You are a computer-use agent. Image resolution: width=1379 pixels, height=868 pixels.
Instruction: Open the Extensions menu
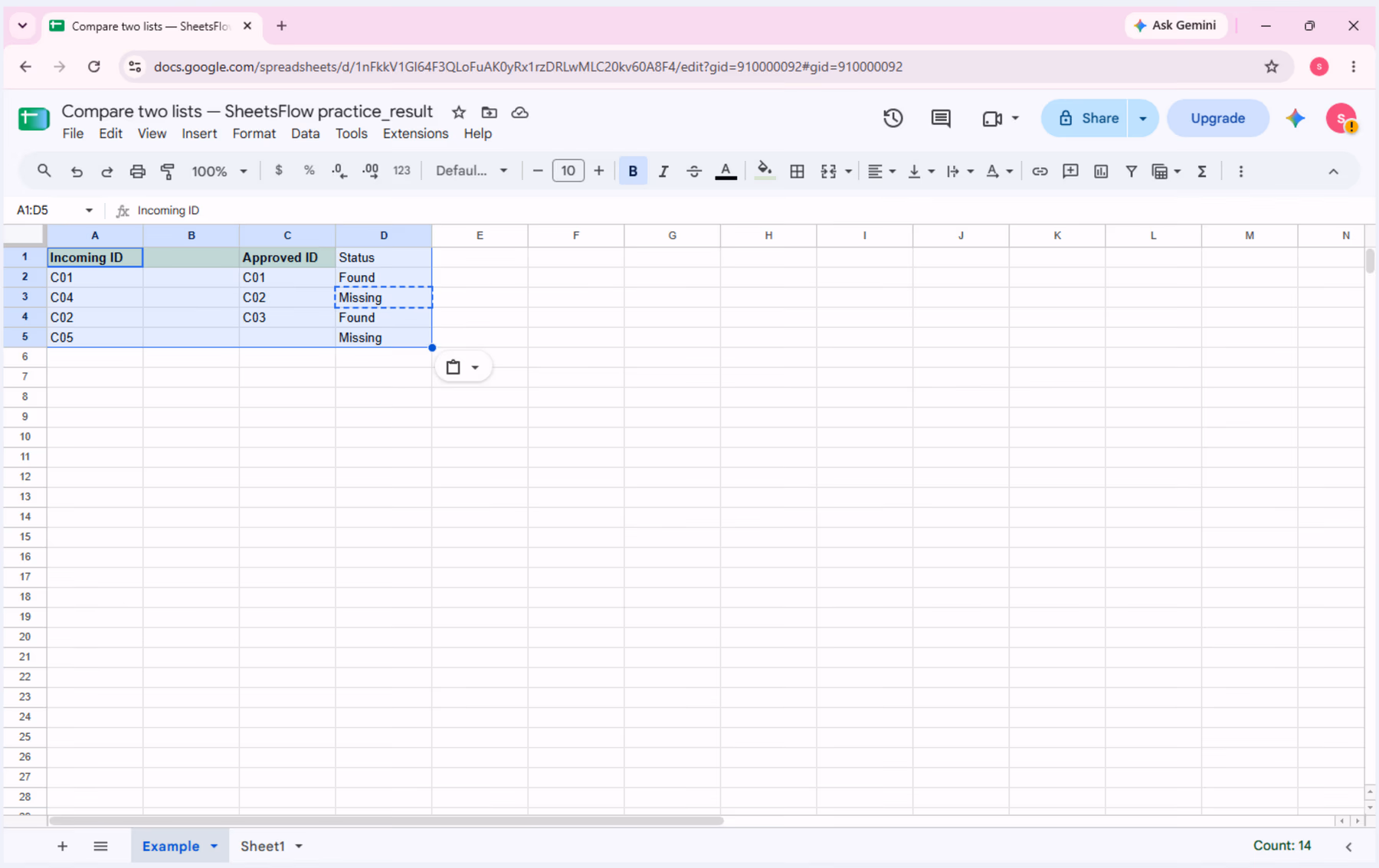coord(415,133)
